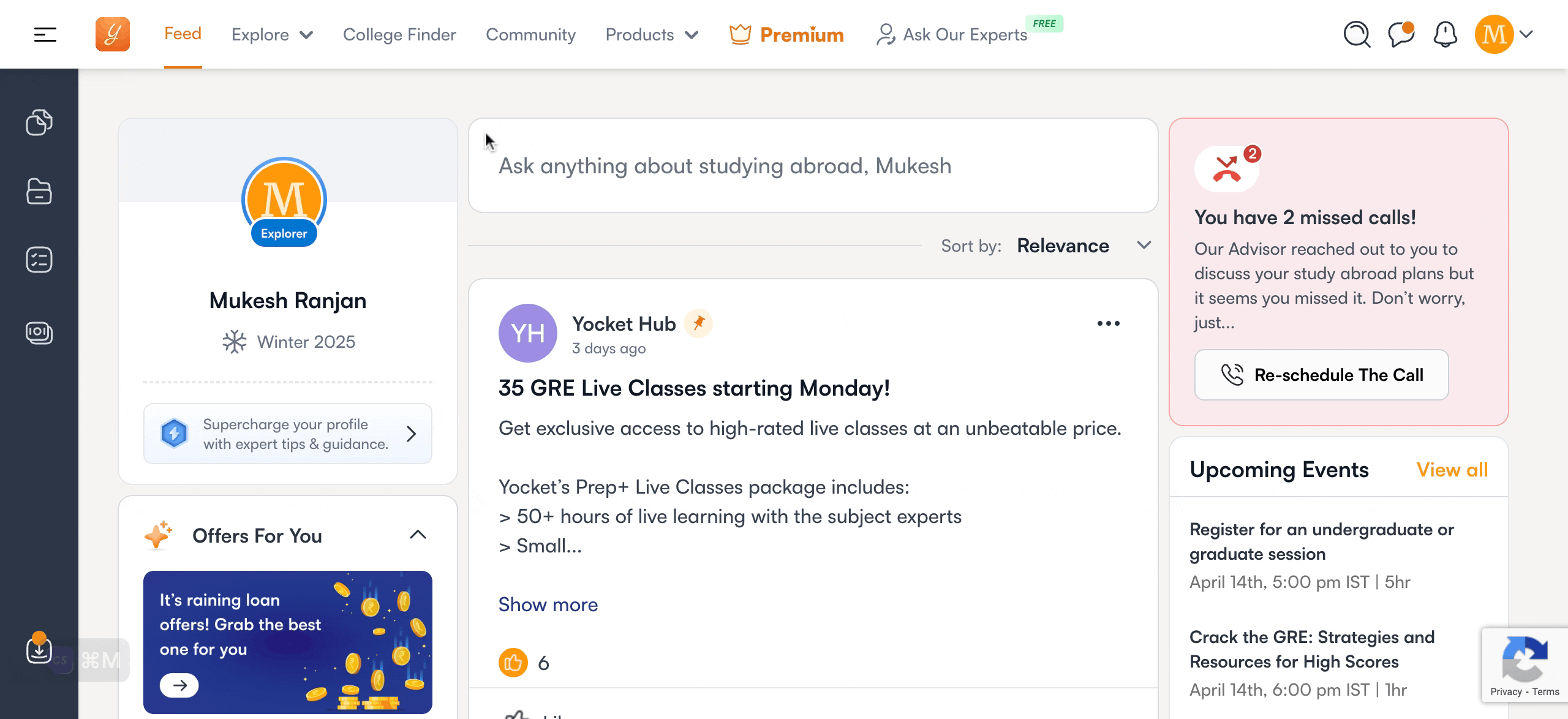Open the profile avatar account menu
Screen dimensions: 1568x719
click(x=1504, y=34)
